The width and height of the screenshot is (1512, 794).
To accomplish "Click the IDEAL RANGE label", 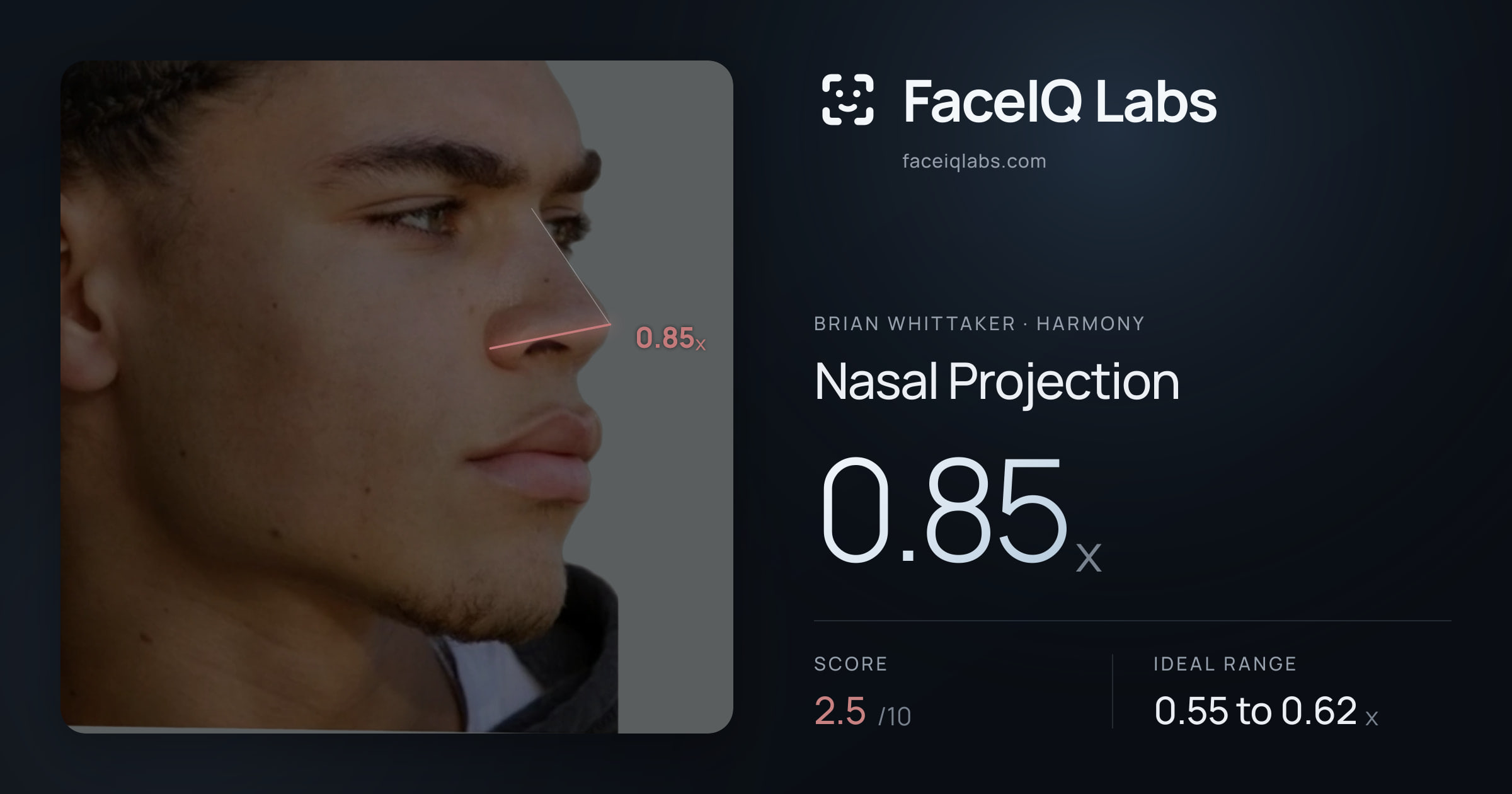I will (1225, 664).
